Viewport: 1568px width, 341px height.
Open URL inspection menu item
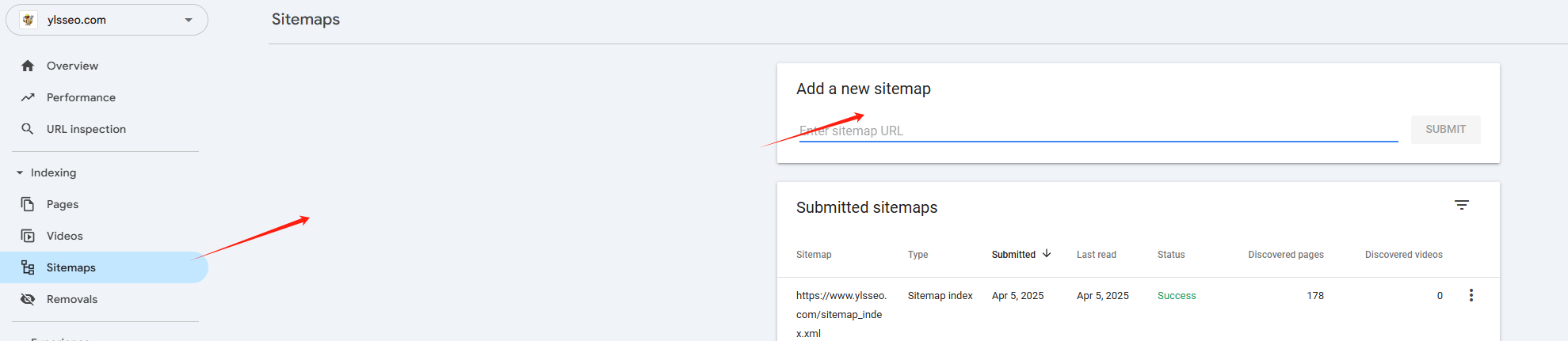click(86, 129)
